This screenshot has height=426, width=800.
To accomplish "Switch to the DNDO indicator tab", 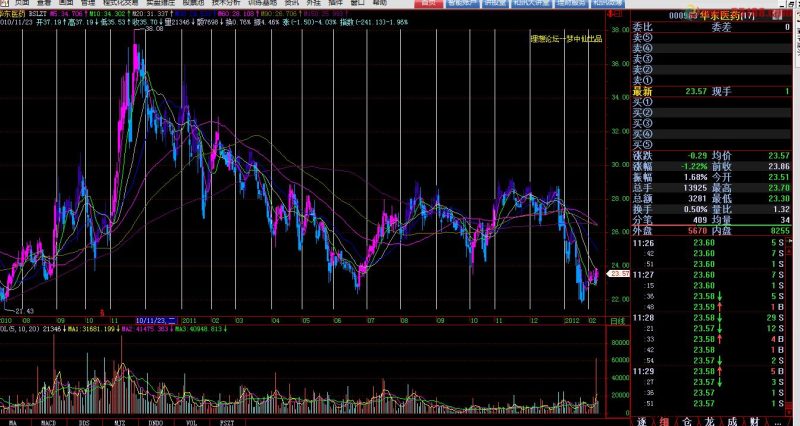I will point(156,422).
